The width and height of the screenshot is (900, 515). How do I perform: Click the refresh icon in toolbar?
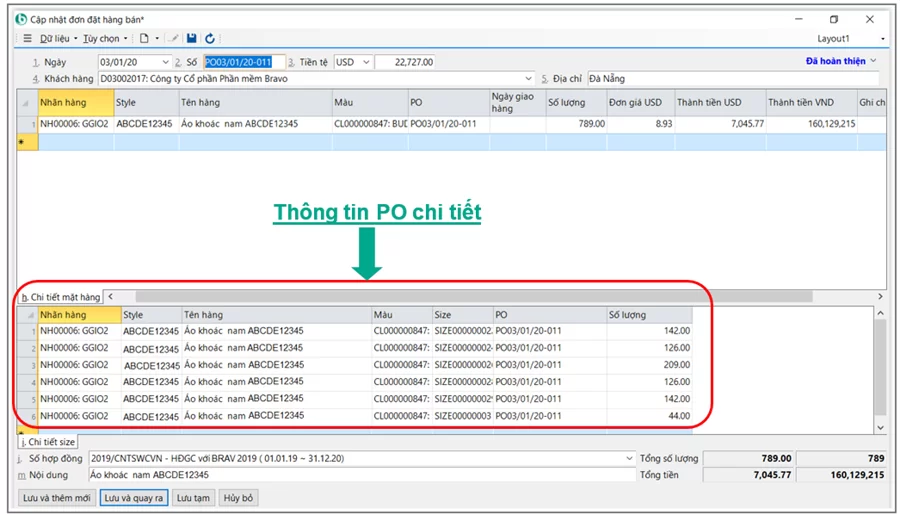(210, 38)
